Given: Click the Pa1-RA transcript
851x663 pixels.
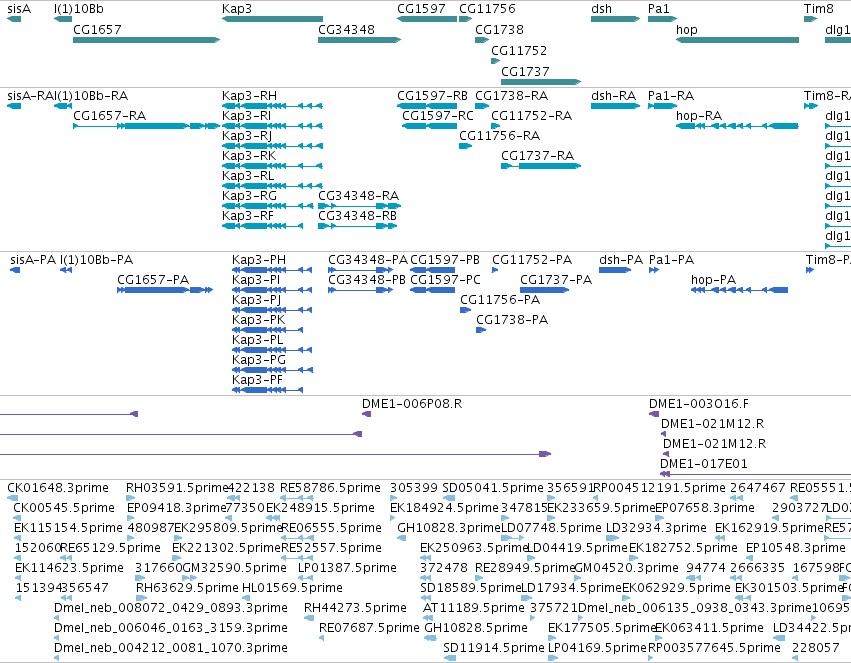Looking at the screenshot, I should tap(662, 106).
